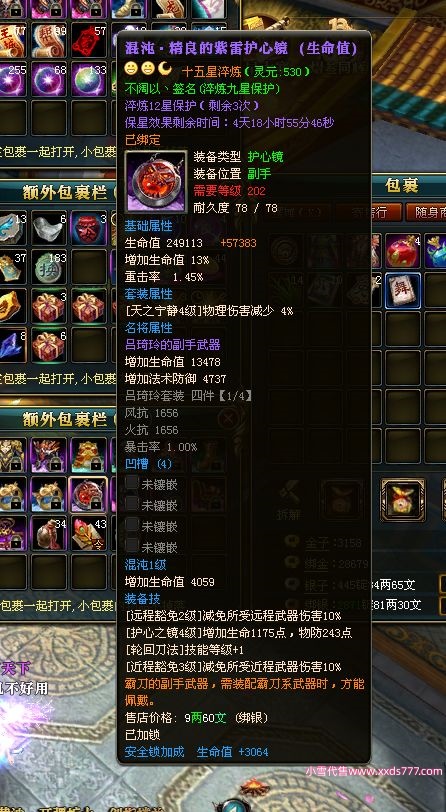The height and width of the screenshot is (812, 446).
Task: Click the red mask jar with count 3
Action: 89,228
